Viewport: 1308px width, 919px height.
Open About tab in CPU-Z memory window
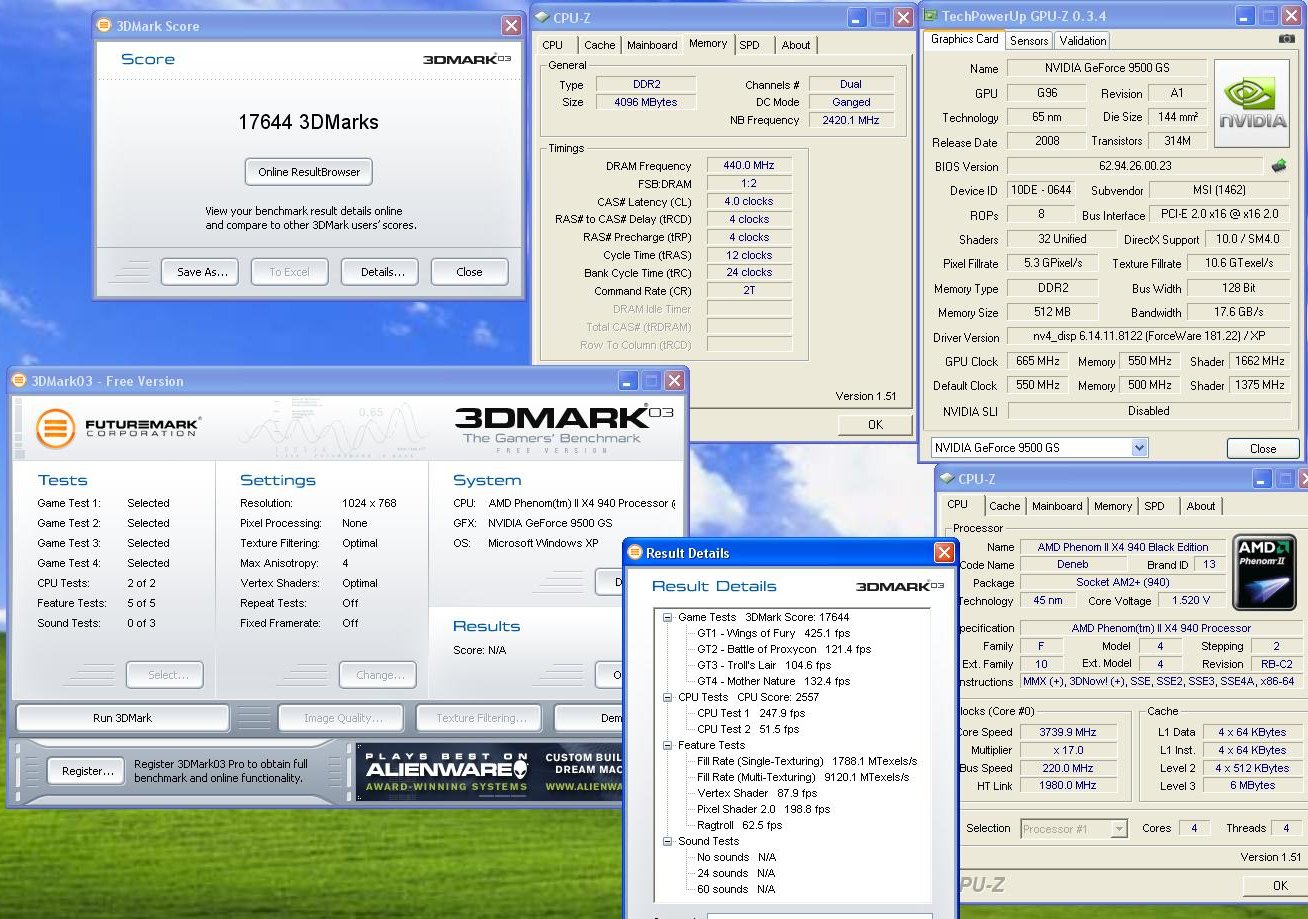click(796, 45)
